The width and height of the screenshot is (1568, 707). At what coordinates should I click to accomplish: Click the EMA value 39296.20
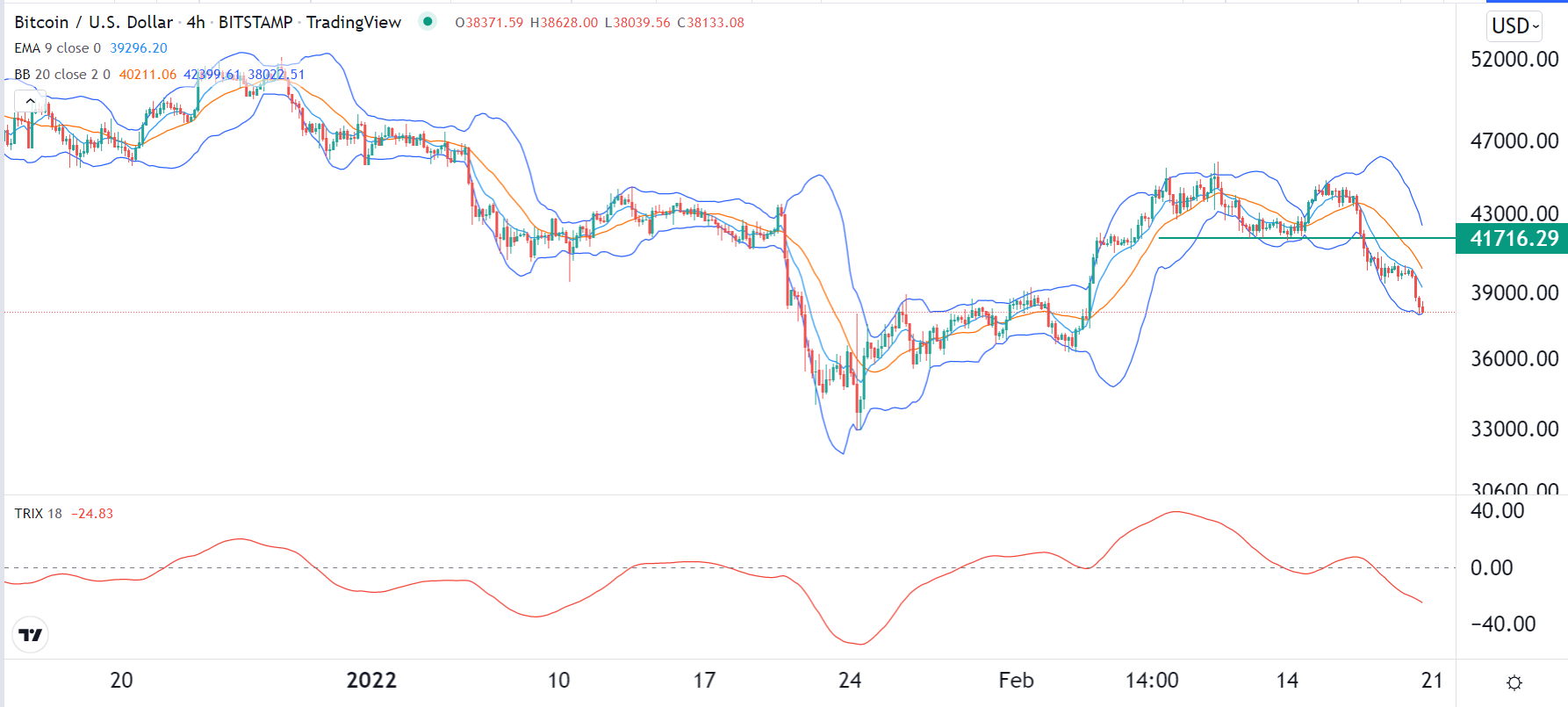(x=139, y=48)
